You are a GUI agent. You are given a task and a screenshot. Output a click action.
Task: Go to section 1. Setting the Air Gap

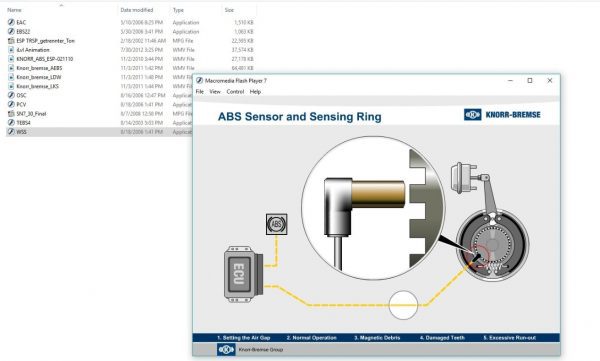tap(243, 338)
